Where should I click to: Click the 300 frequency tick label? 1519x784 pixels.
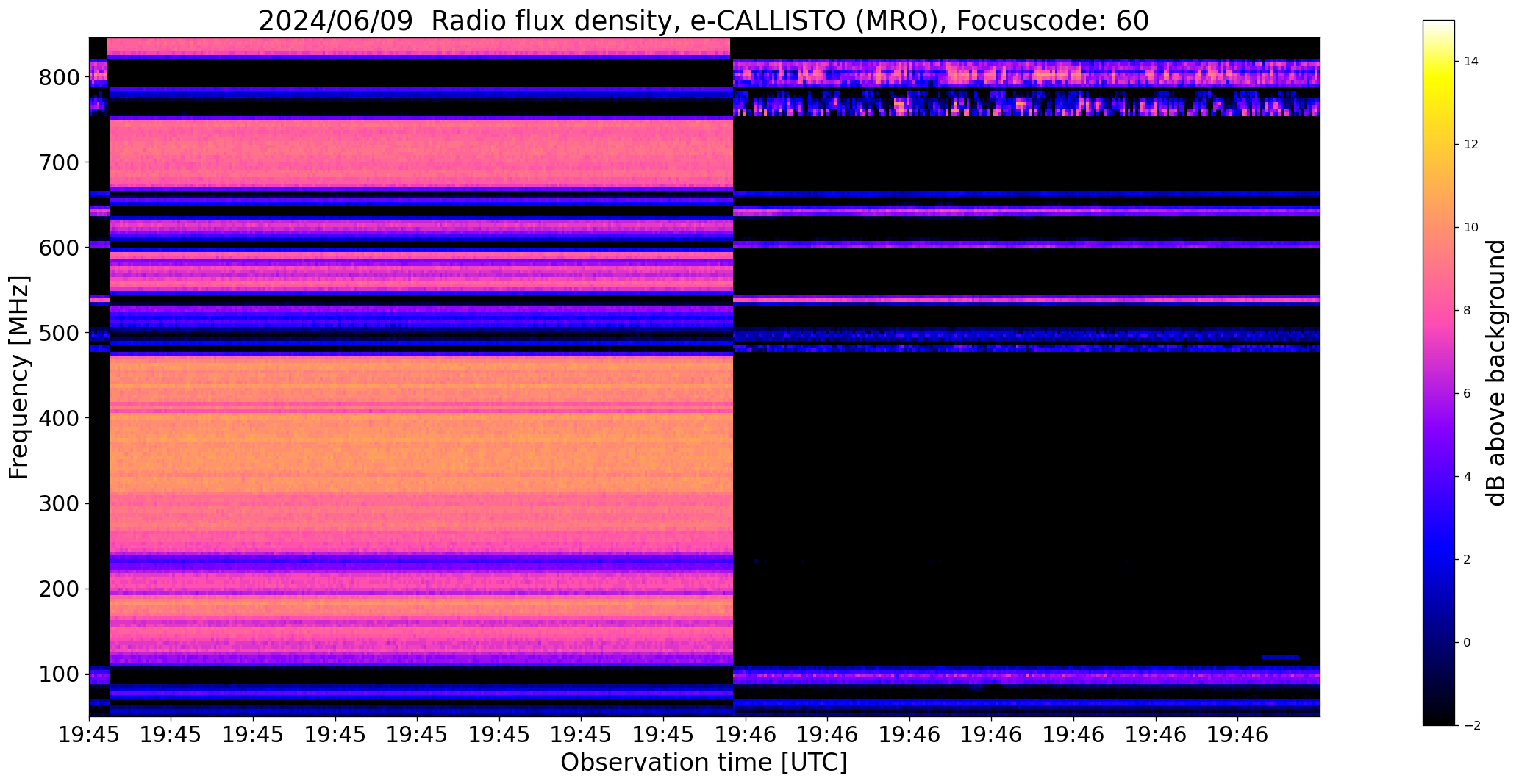coord(59,503)
